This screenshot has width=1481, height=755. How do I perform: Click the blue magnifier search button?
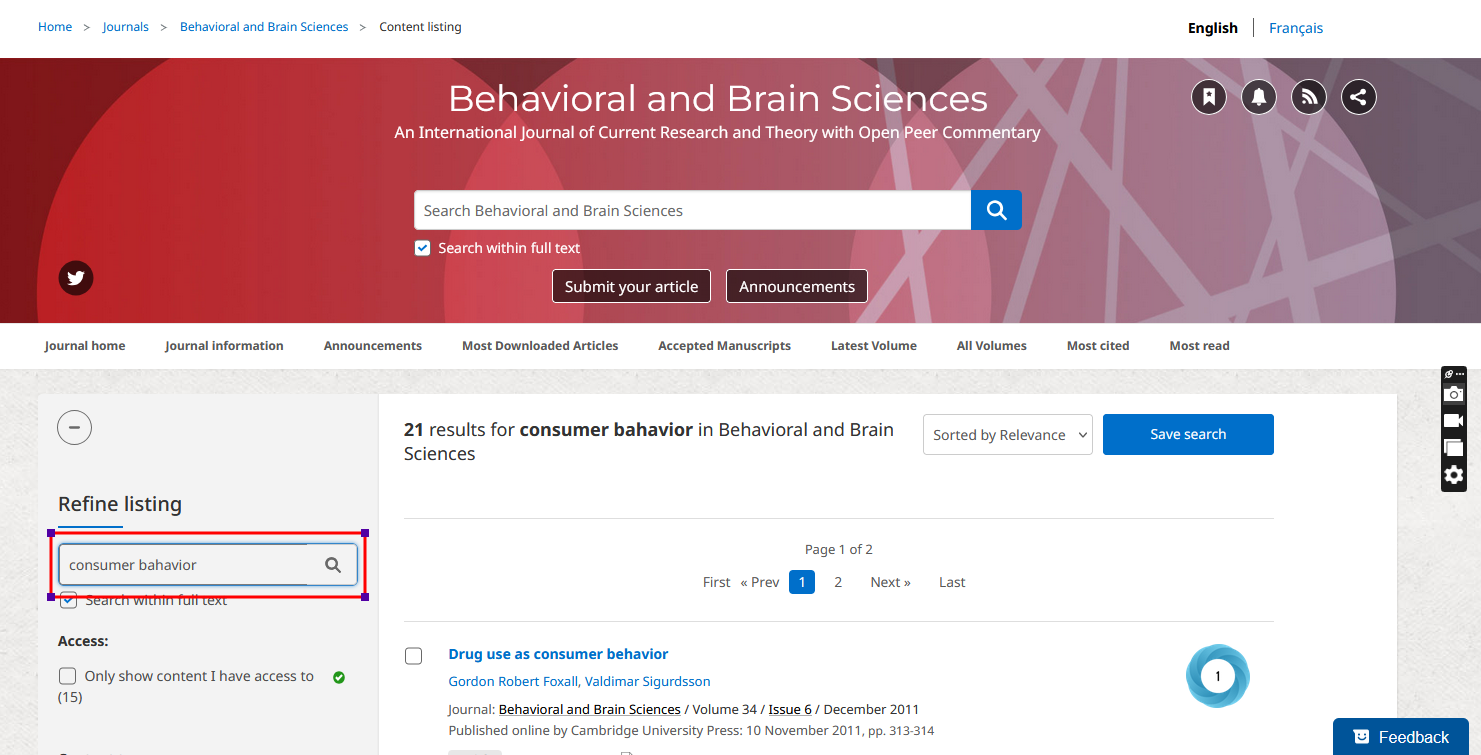(x=996, y=210)
